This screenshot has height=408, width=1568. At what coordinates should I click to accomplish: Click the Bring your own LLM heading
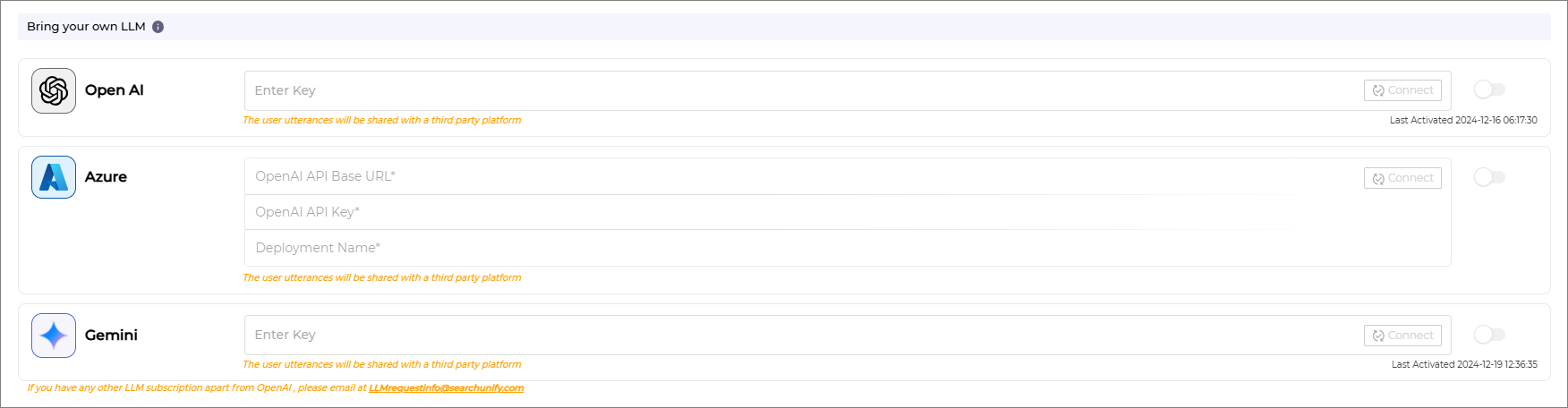pyautogui.click(x=86, y=27)
